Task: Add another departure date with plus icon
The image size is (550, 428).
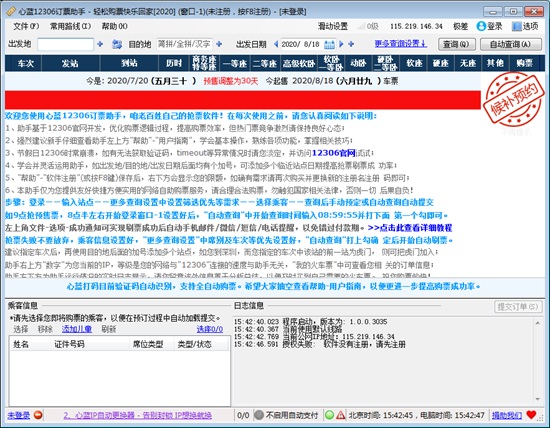Action: pyautogui.click(x=351, y=44)
